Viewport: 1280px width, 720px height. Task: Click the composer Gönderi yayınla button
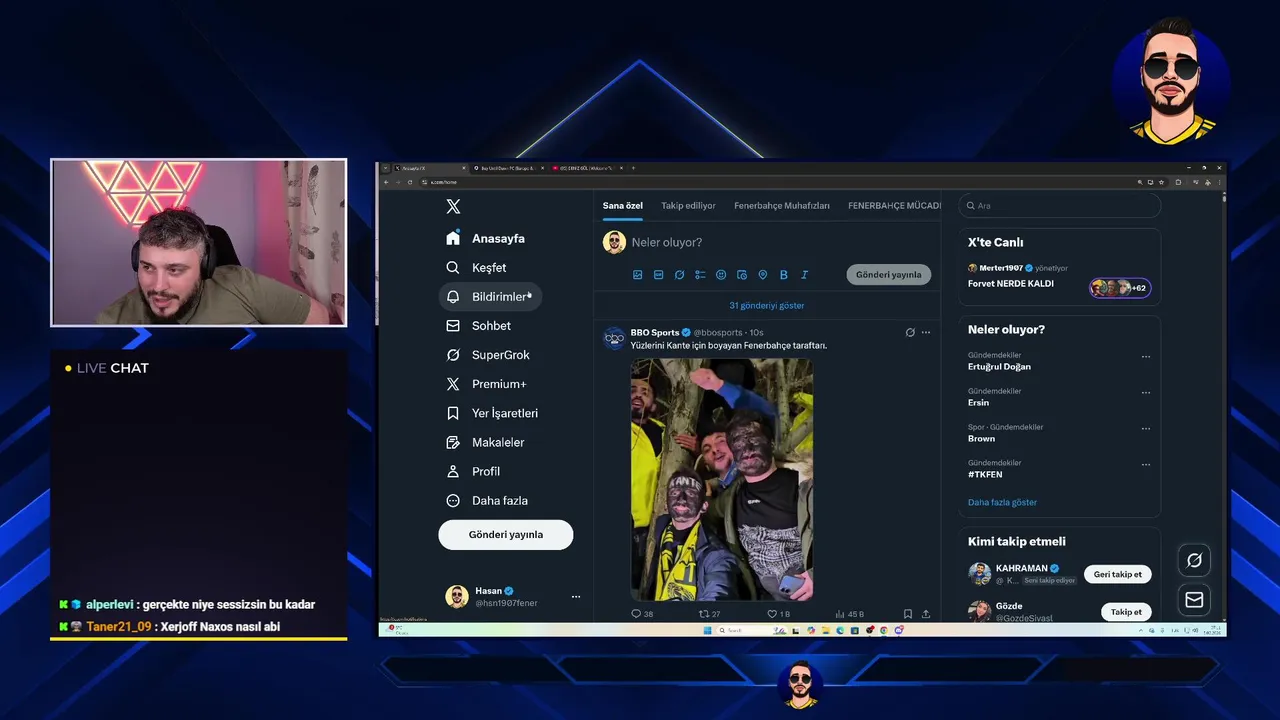889,274
